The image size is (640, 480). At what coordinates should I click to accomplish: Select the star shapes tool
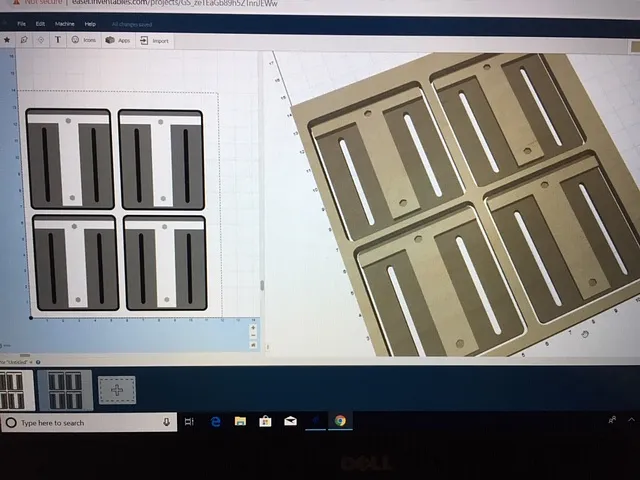(x=7, y=40)
